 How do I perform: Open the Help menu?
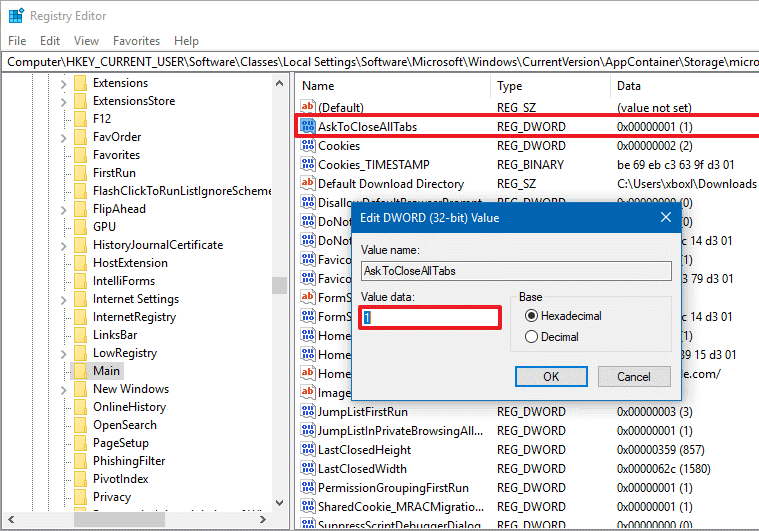tap(186, 41)
